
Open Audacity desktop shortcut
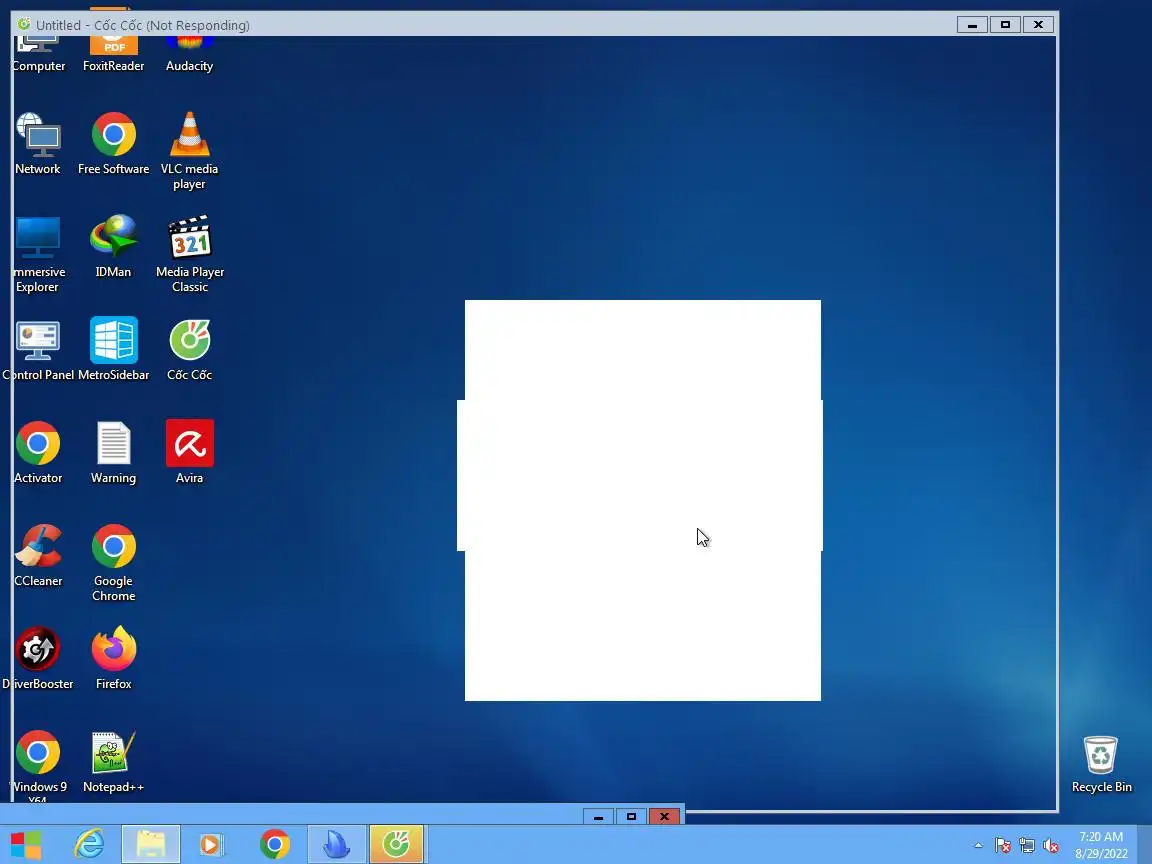pyautogui.click(x=190, y=53)
